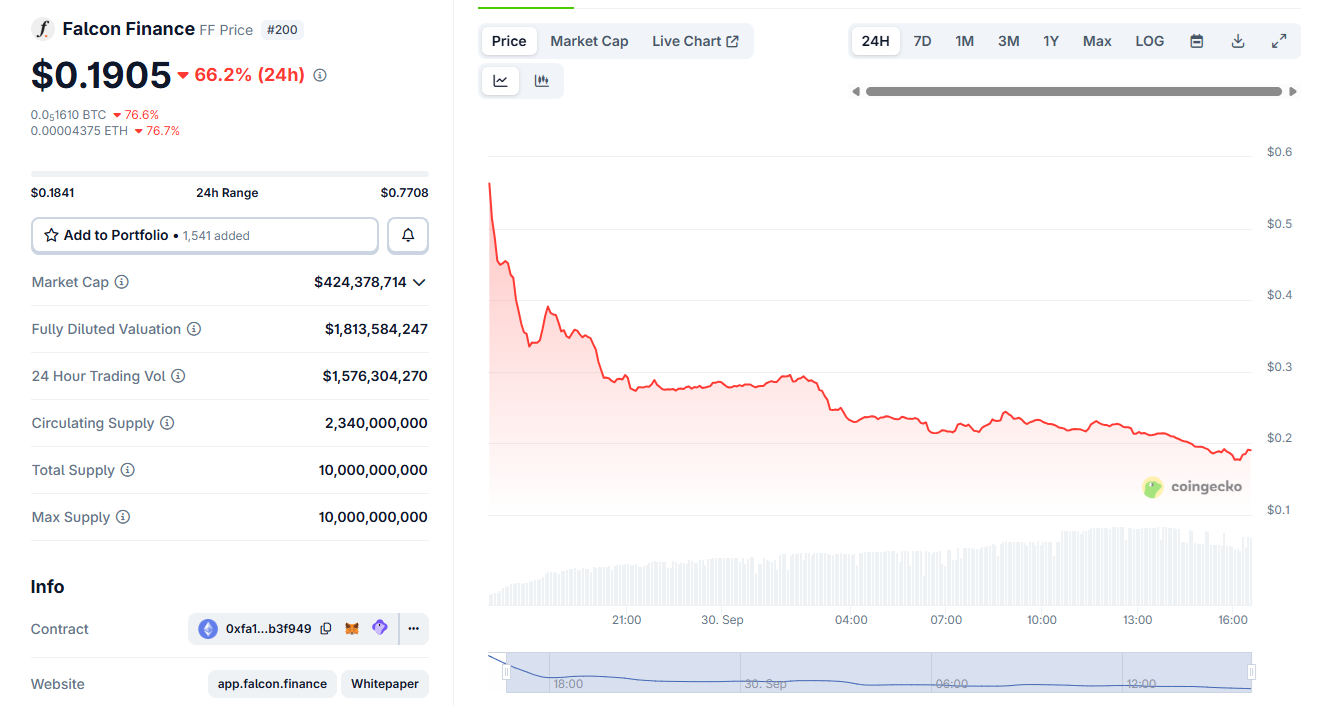Click the $1,813,584,247 valuation value
This screenshot has width=1335, height=706.
[376, 329]
